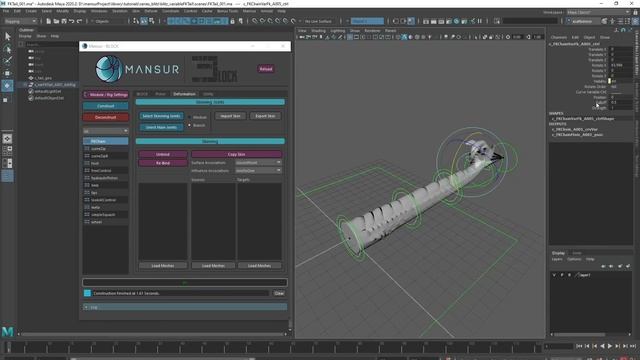Click the New Scene icon in status line
This screenshot has width=640, height=360.
pyautogui.click(x=48, y=21)
